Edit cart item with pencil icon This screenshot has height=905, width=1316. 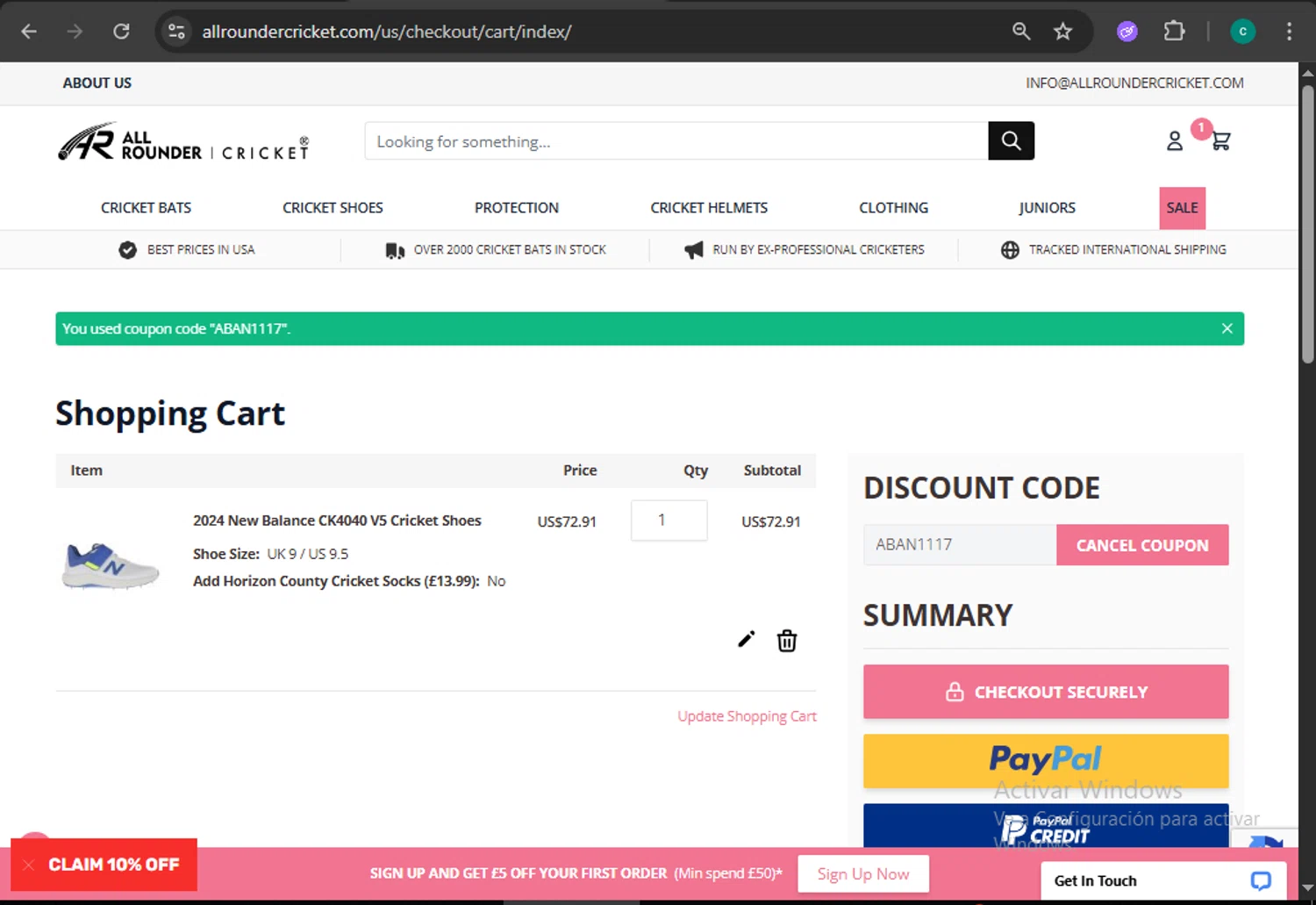tap(746, 640)
